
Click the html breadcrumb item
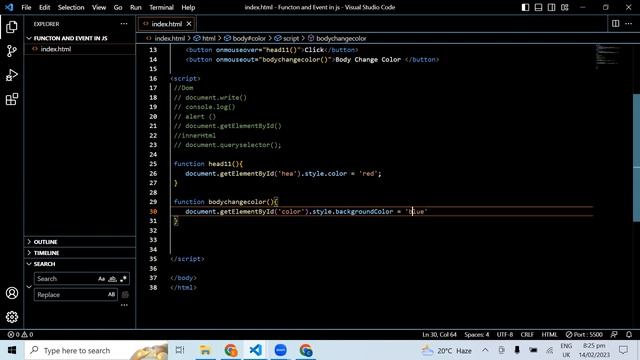(x=209, y=38)
